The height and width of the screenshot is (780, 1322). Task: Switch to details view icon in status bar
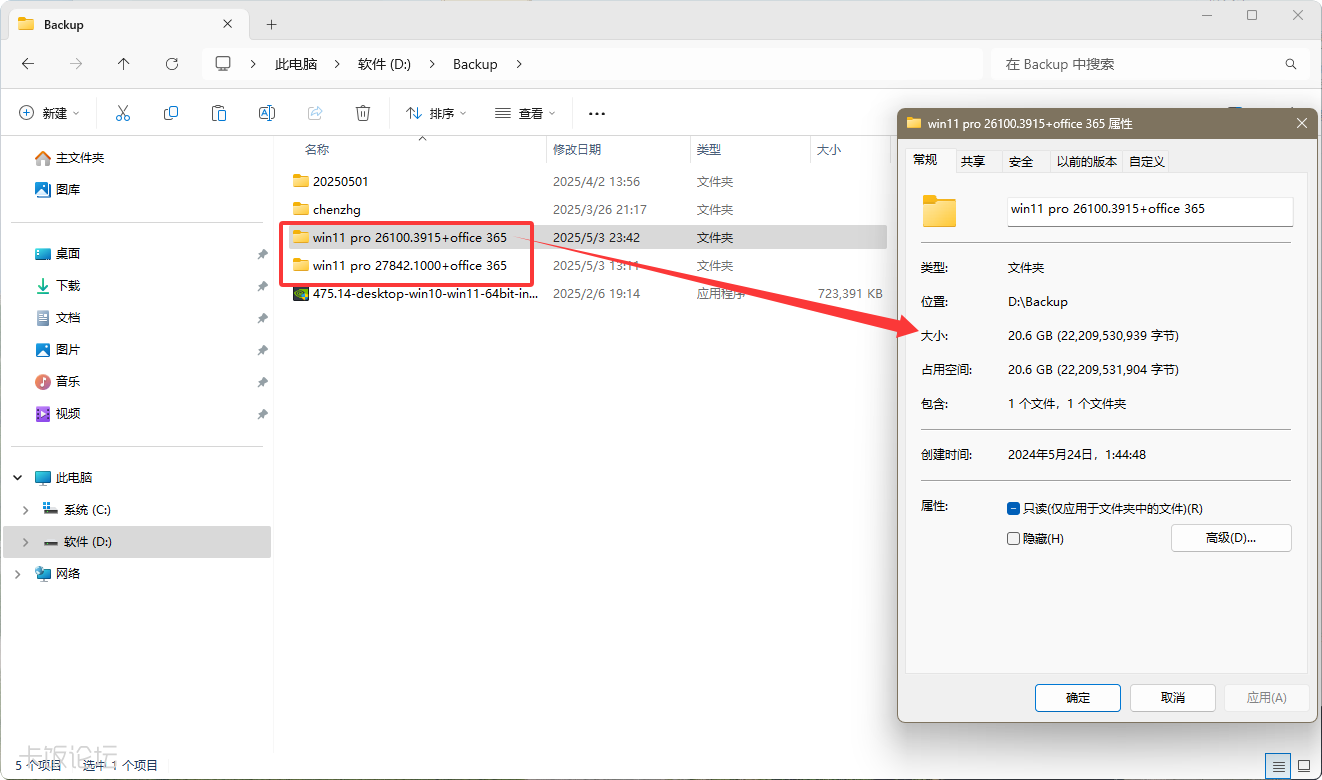pyautogui.click(x=1278, y=766)
